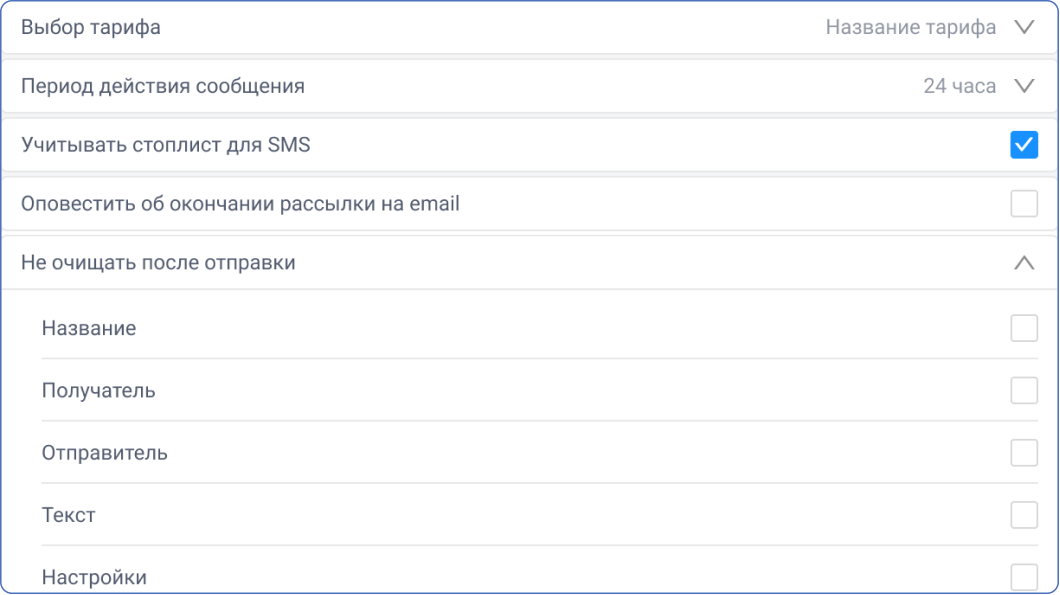1060x595 pixels.
Task: Click the 'Учитывать стоплист для SMS' label
Action: point(166,145)
